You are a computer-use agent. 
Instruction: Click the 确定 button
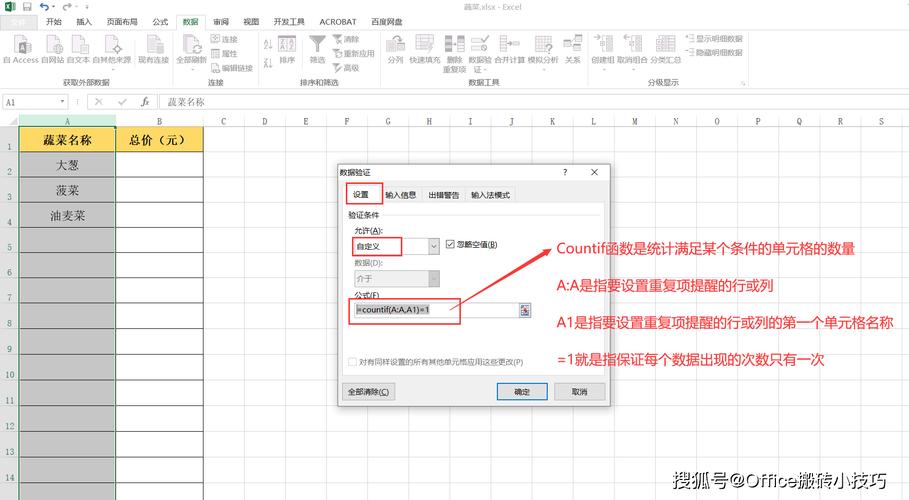(x=522, y=392)
